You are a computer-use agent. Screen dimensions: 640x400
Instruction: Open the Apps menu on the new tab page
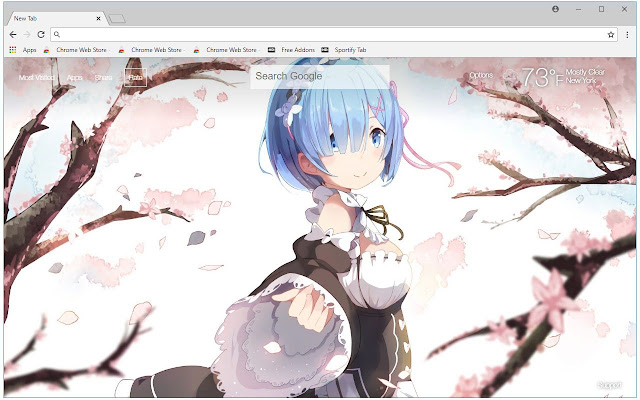(75, 78)
